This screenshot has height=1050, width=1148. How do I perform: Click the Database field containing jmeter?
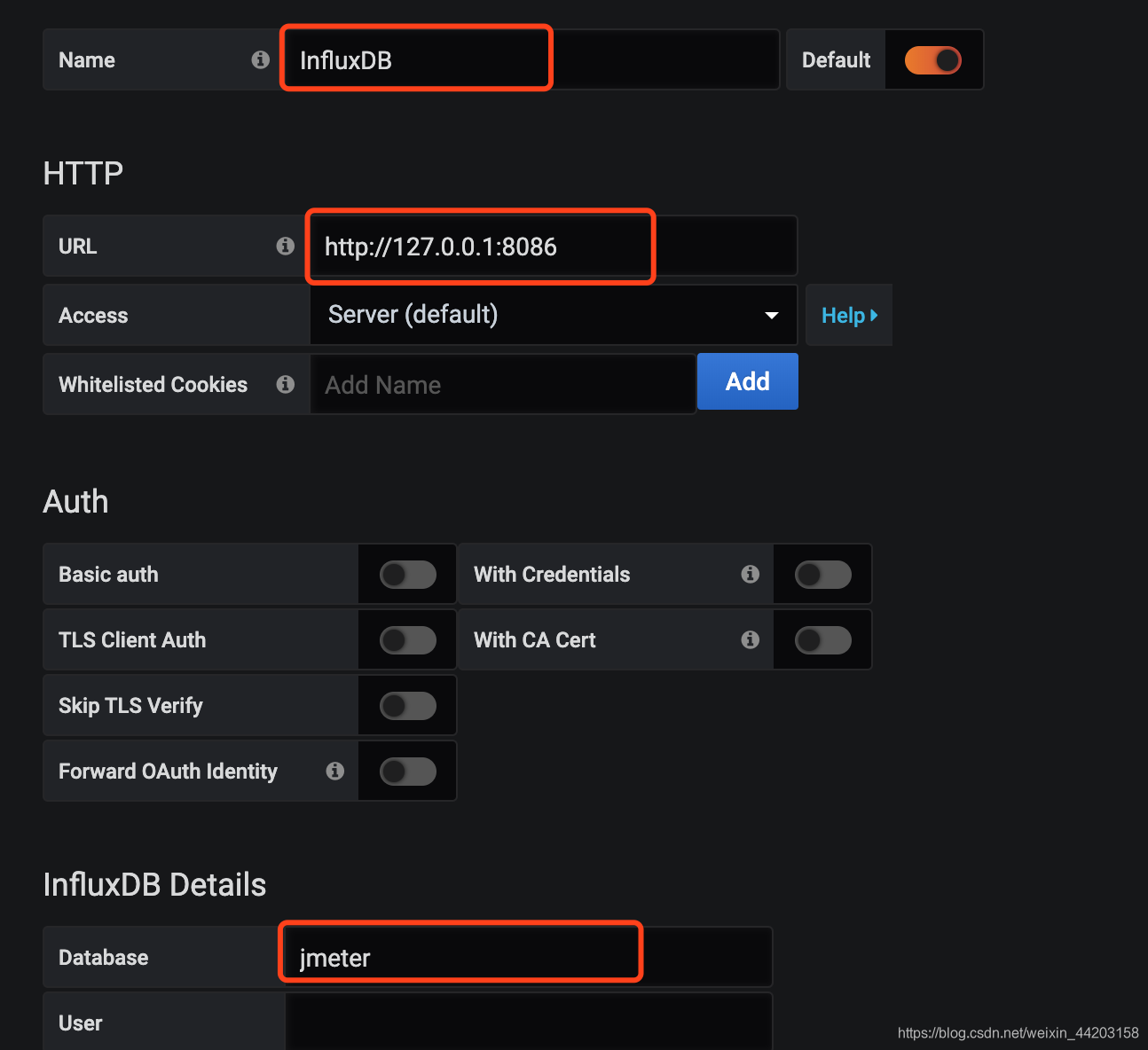(x=529, y=957)
